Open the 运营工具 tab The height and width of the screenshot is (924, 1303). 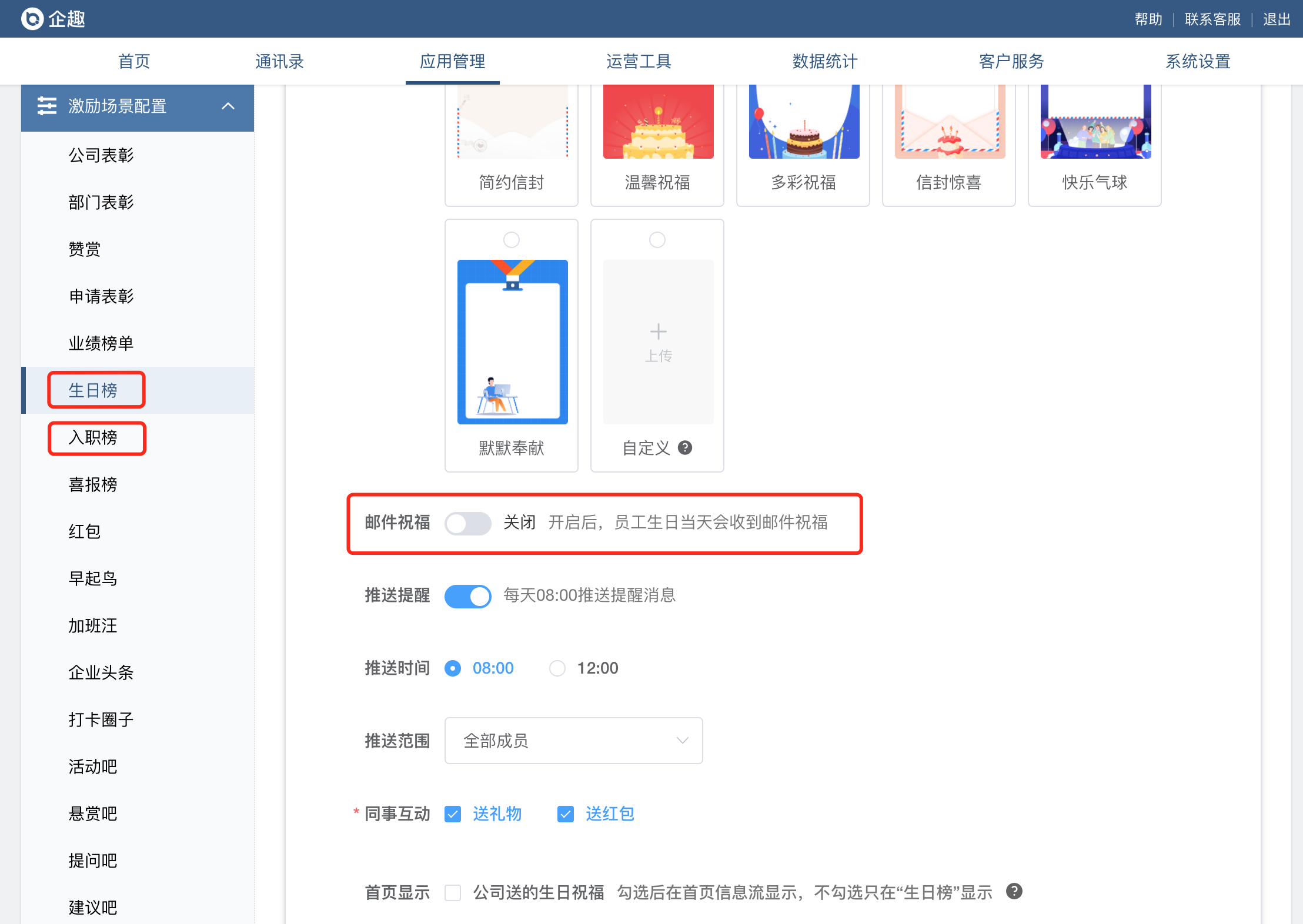coord(639,61)
